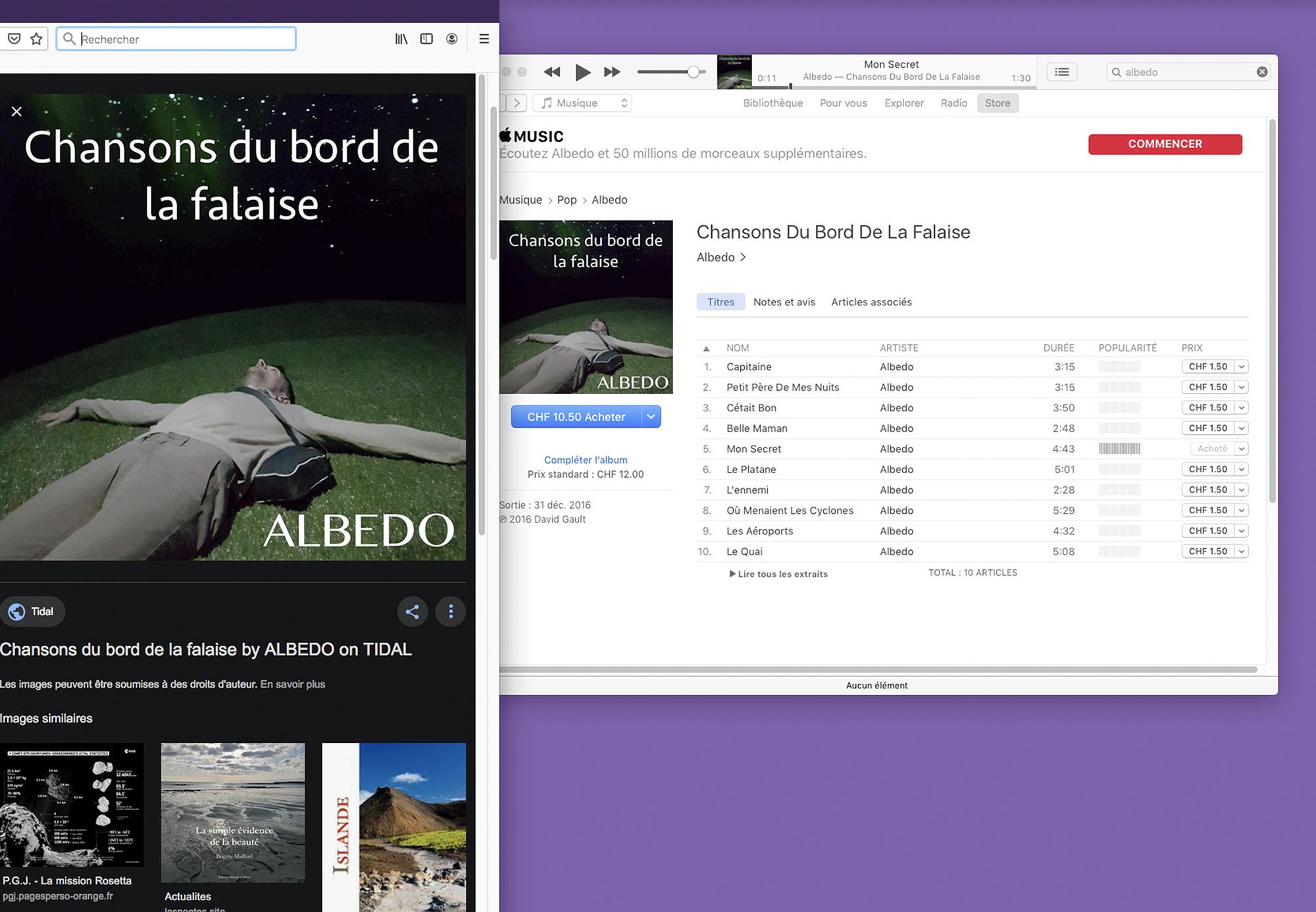The width and height of the screenshot is (1316, 912).
Task: Click the rewind previous track icon
Action: [x=552, y=72]
